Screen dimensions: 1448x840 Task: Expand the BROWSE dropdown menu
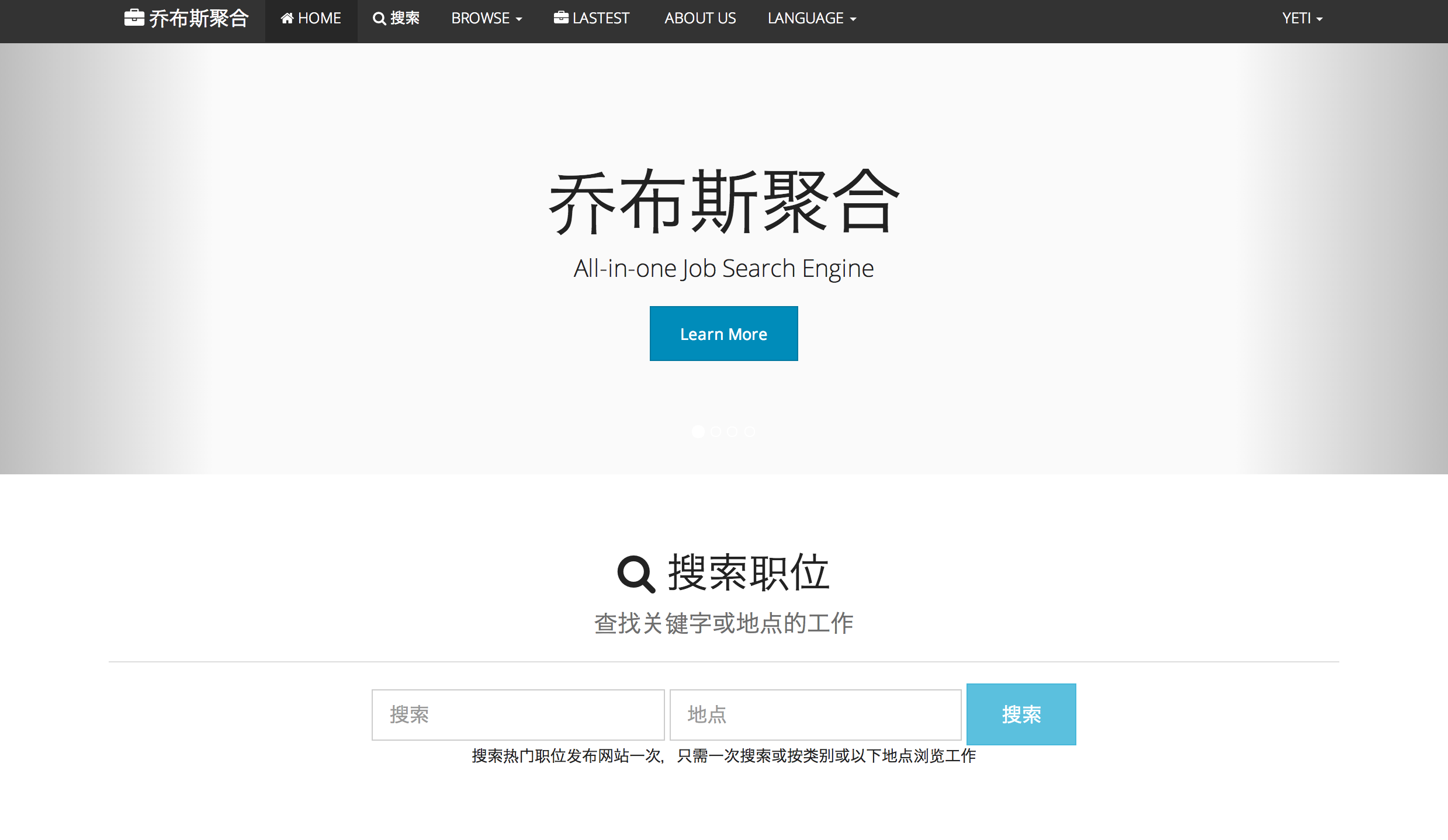coord(486,19)
